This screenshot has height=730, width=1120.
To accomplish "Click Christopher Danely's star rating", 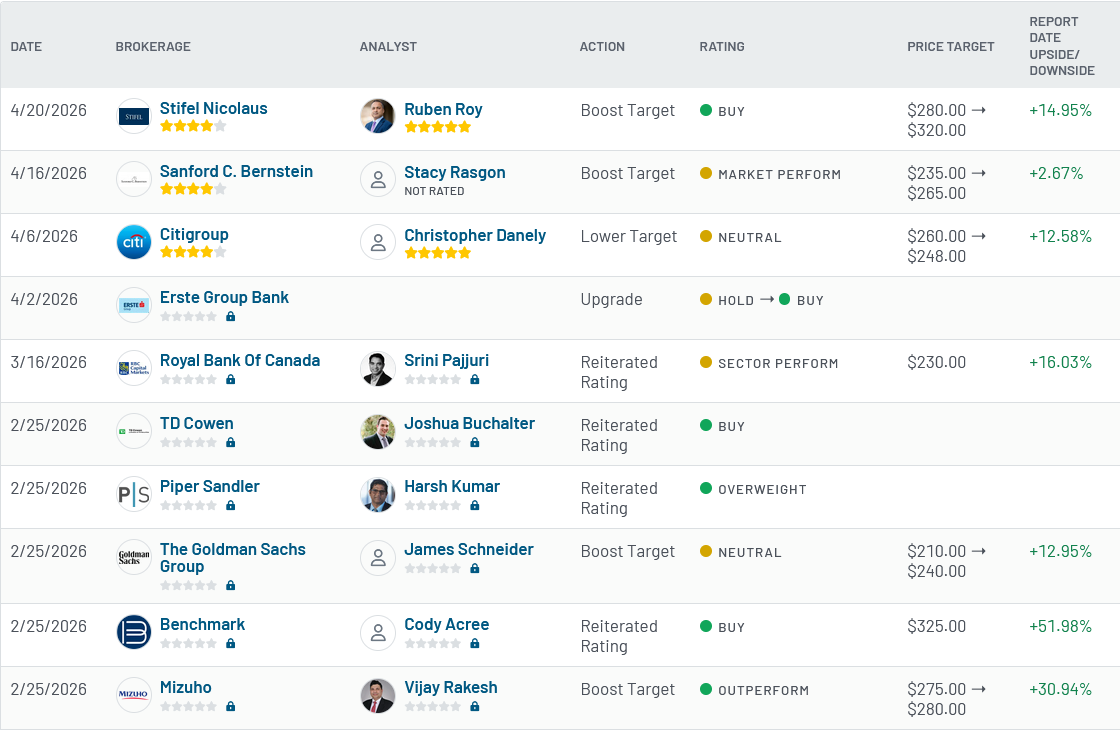I will click(438, 253).
